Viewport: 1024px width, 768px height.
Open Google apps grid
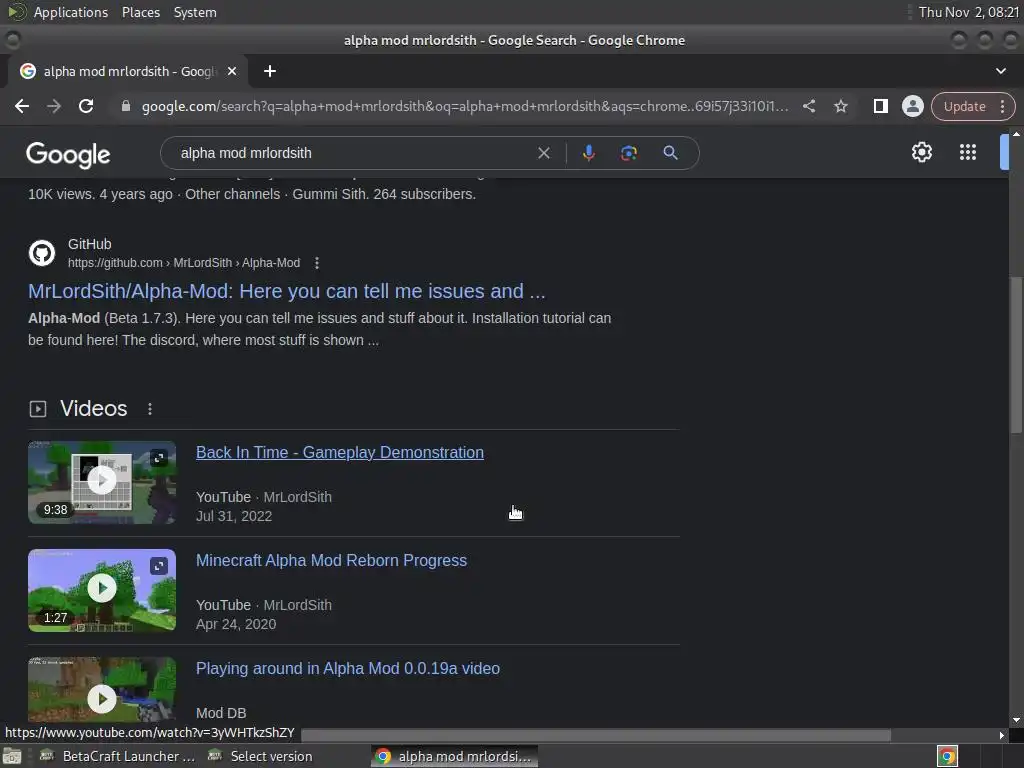[x=968, y=152]
